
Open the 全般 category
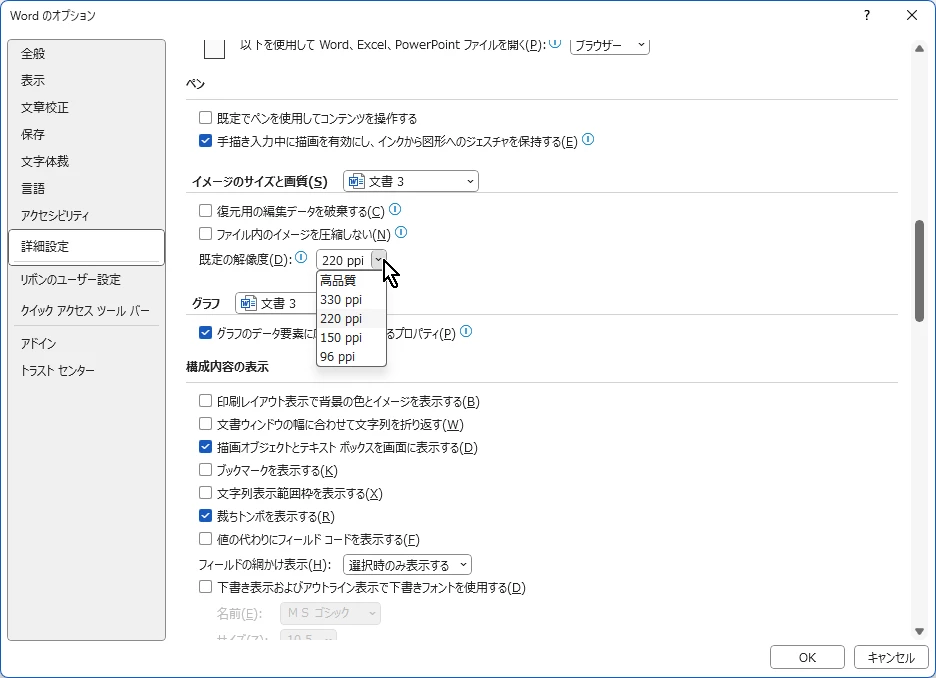(x=87, y=54)
